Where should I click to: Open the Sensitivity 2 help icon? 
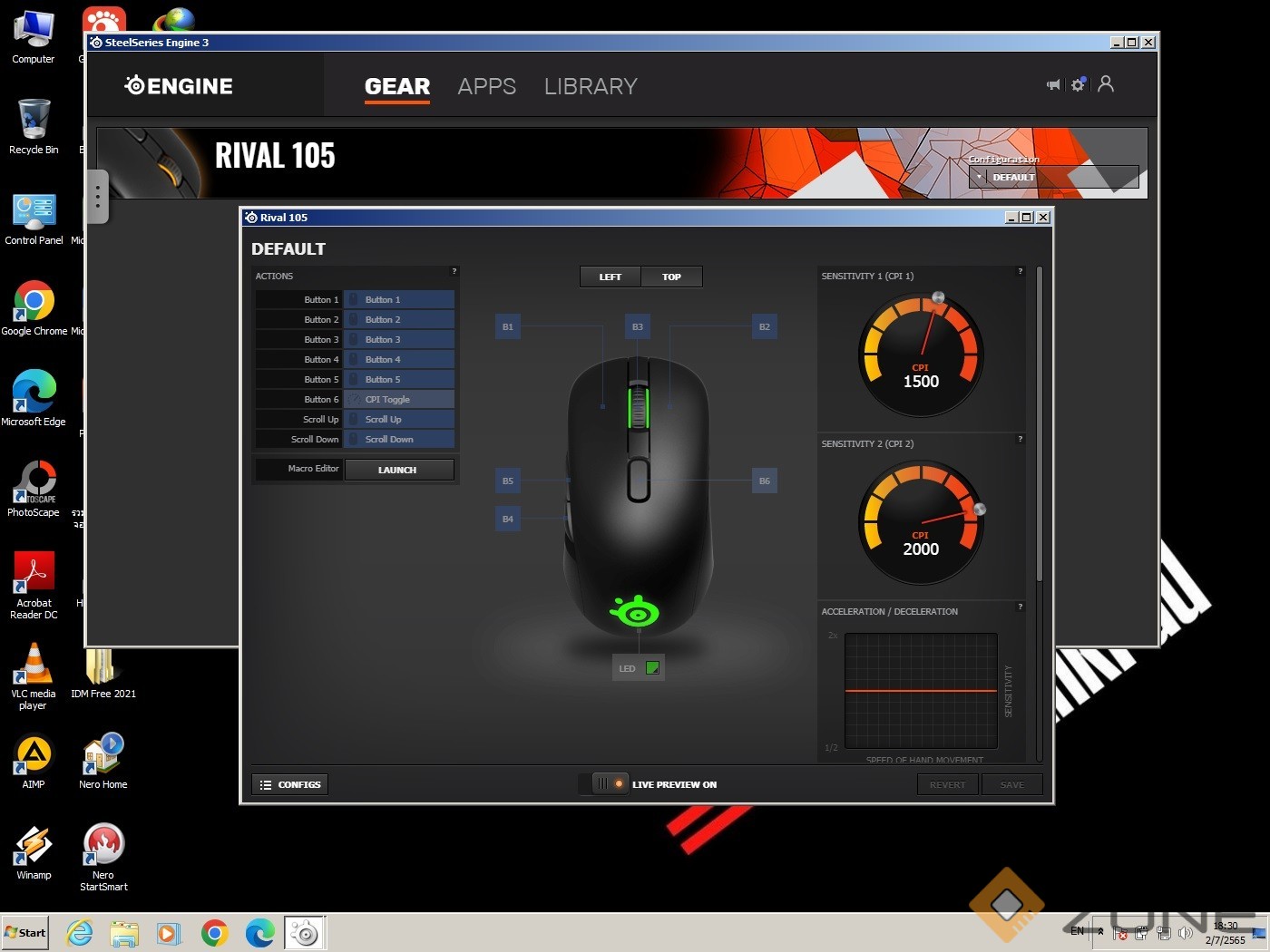tap(1020, 439)
